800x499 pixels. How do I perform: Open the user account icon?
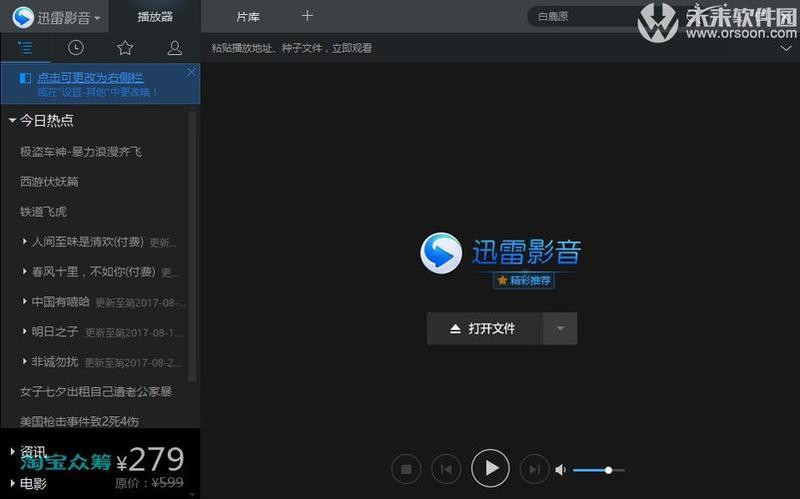174,48
